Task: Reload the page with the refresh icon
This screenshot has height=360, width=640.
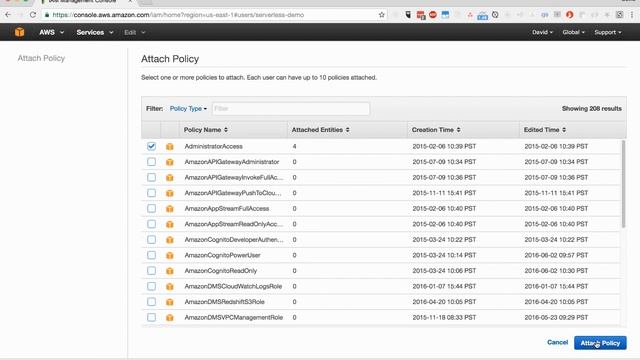Action: pyautogui.click(x=33, y=15)
